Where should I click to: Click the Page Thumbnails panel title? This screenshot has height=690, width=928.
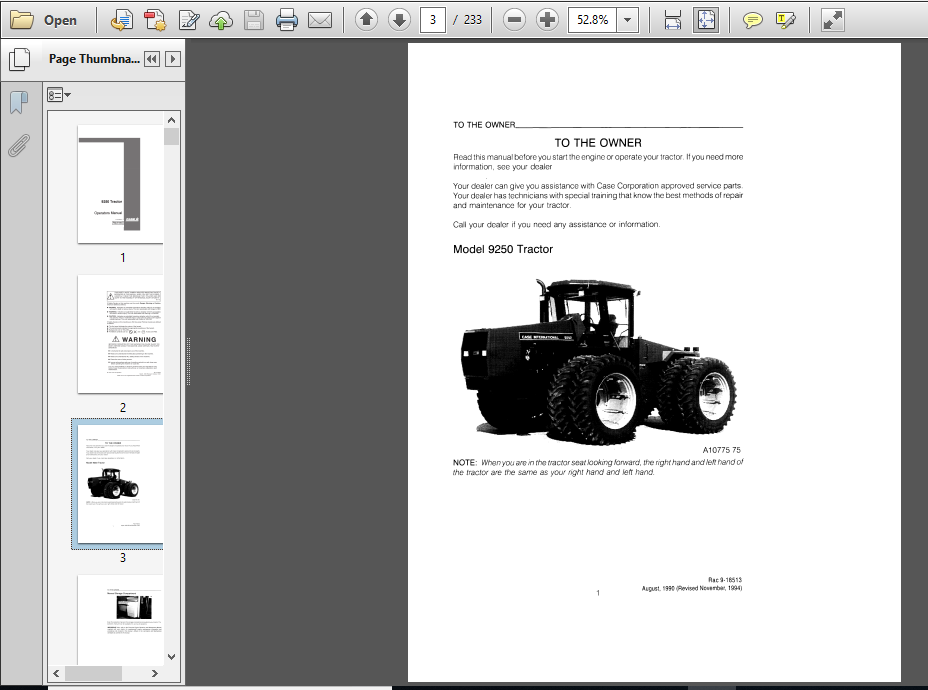coord(94,59)
